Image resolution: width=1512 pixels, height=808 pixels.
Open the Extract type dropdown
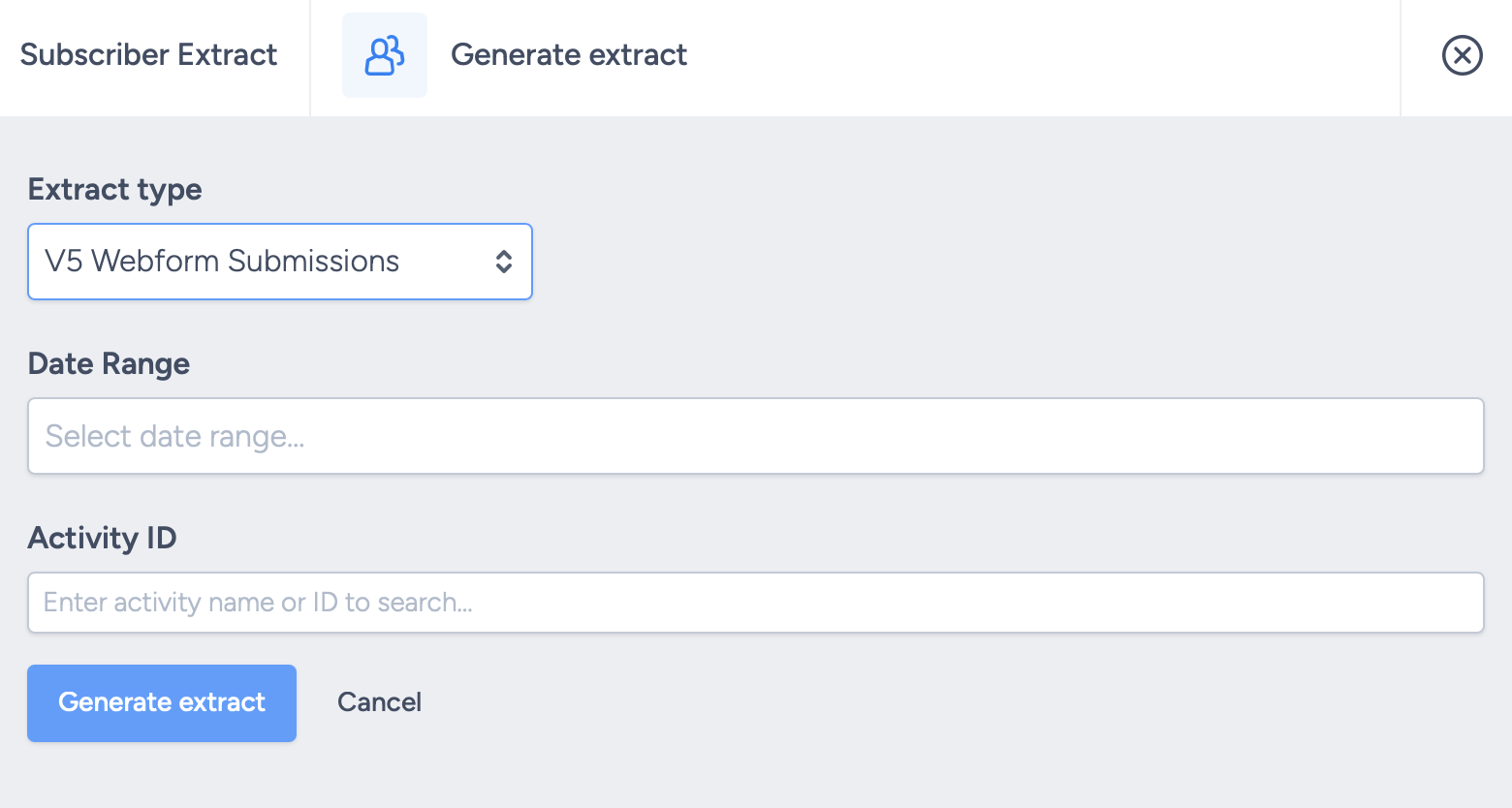tap(279, 262)
